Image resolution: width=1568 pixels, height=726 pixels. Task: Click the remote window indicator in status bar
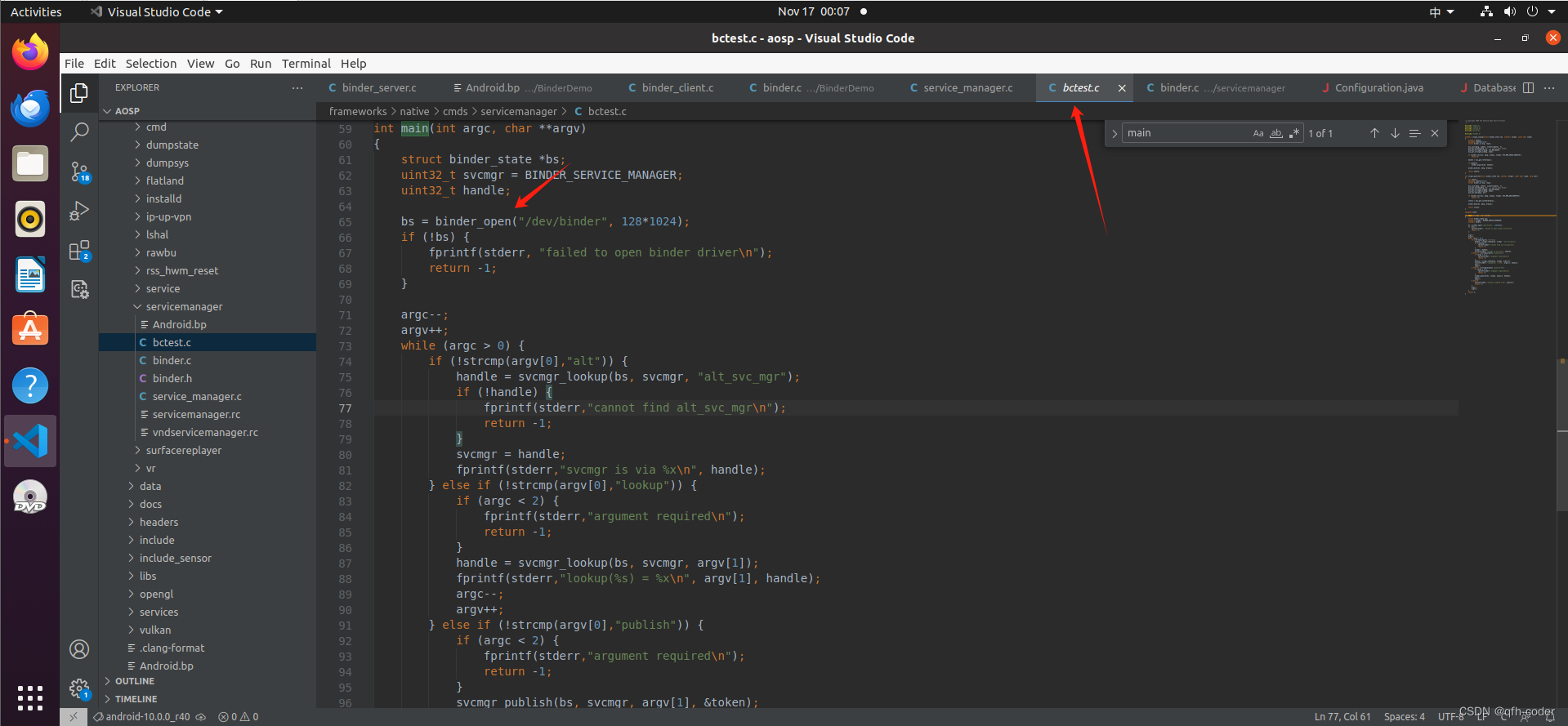[73, 717]
